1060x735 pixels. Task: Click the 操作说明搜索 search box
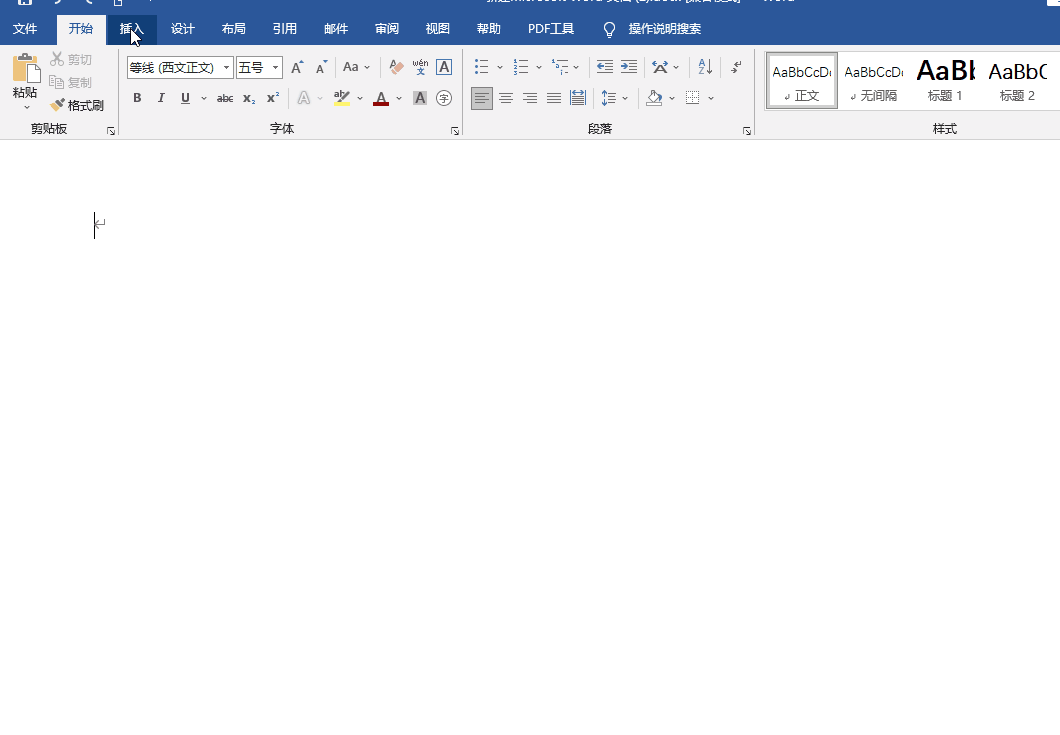[x=664, y=29]
